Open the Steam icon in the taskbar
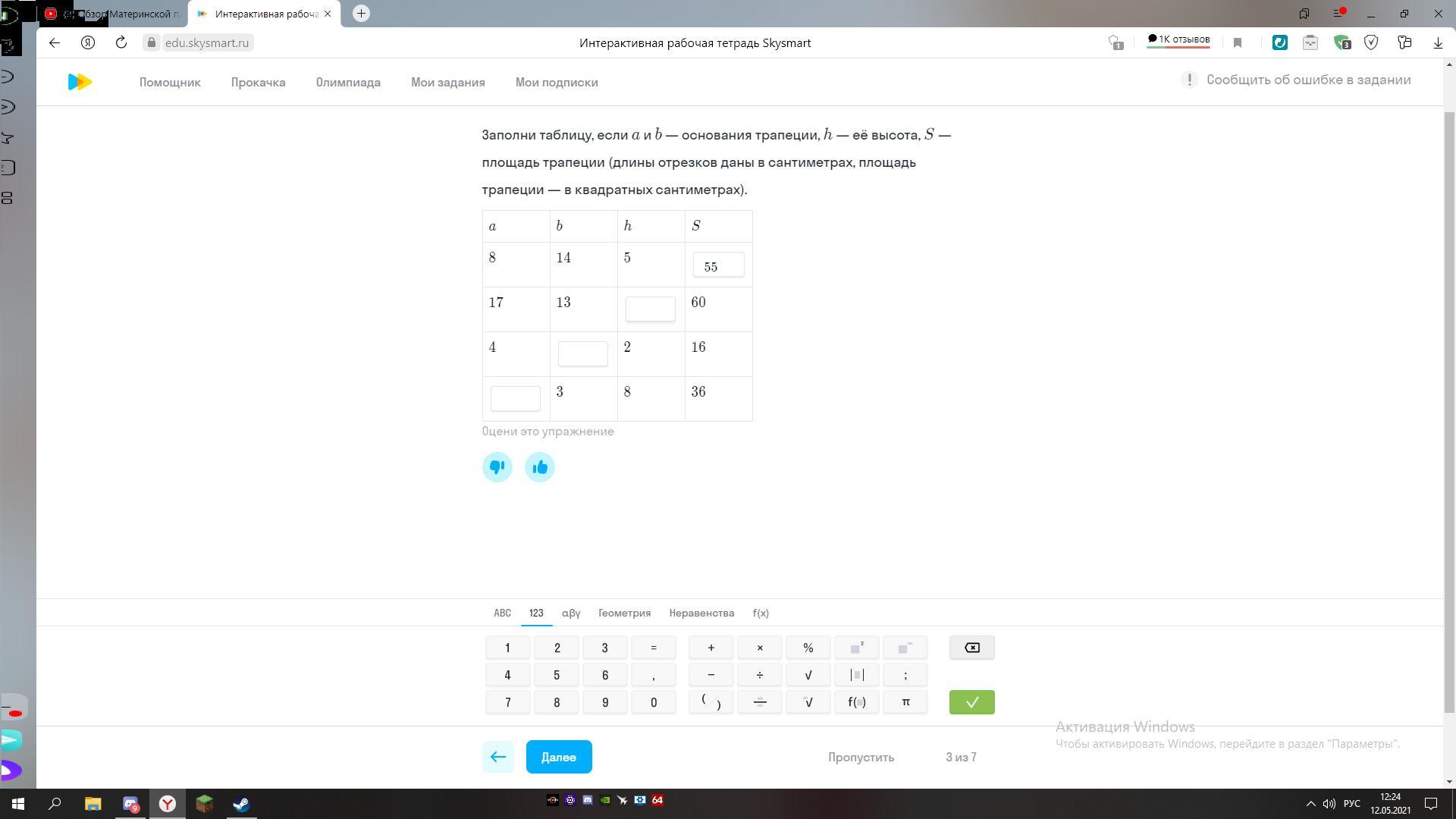 241,804
